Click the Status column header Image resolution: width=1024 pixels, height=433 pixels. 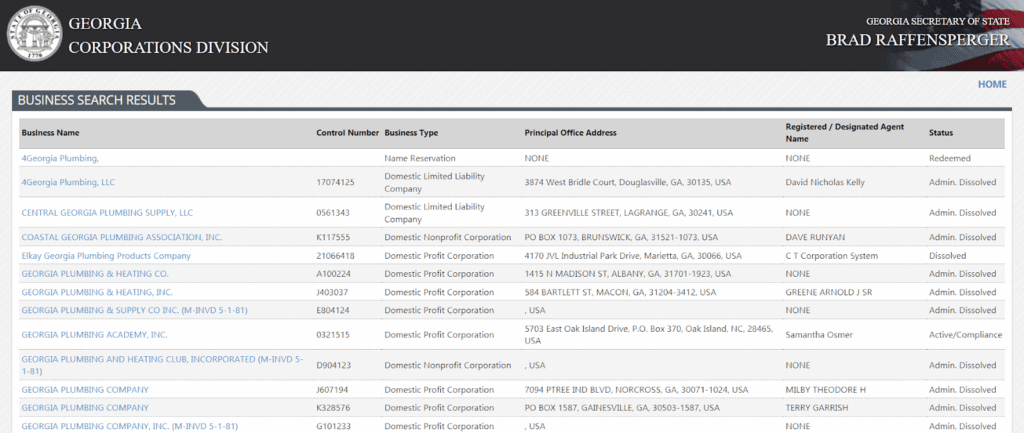tap(940, 133)
